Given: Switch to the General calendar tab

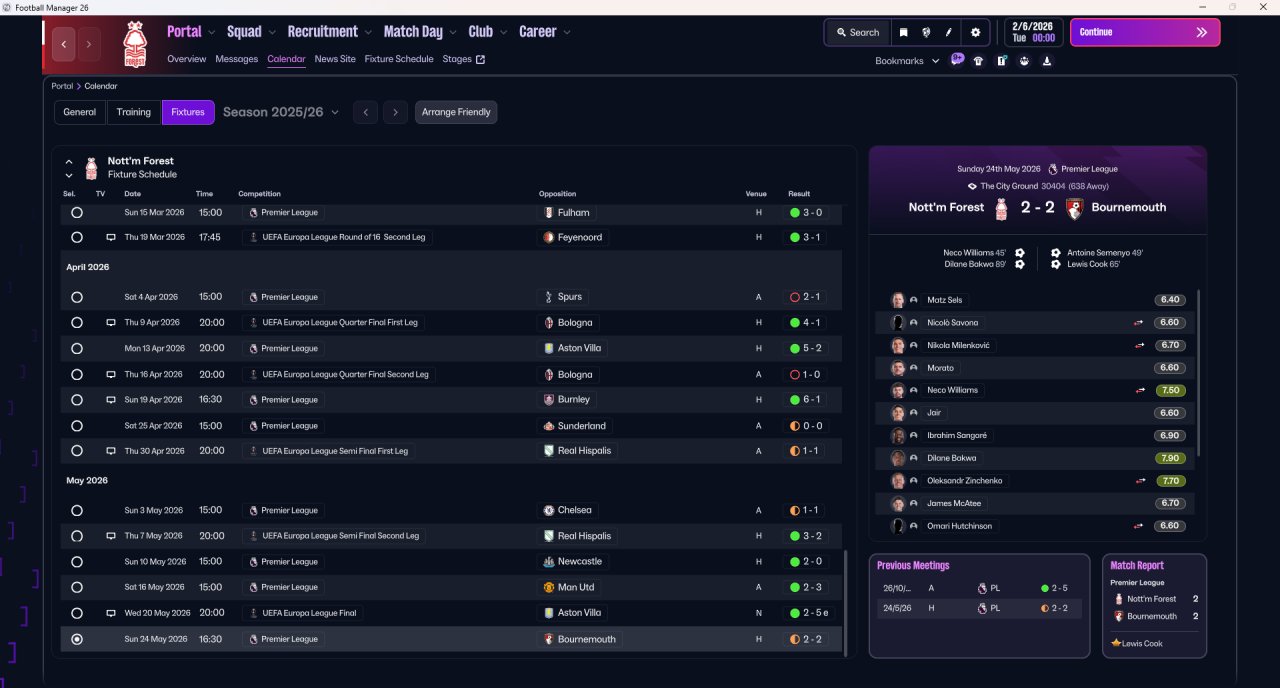Looking at the screenshot, I should [80, 112].
